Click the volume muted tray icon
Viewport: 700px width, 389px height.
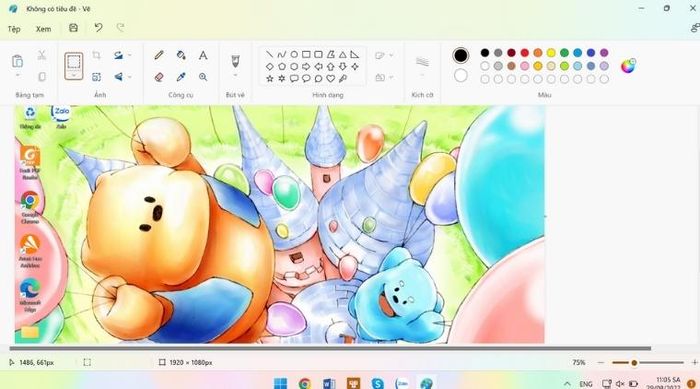[620, 384]
